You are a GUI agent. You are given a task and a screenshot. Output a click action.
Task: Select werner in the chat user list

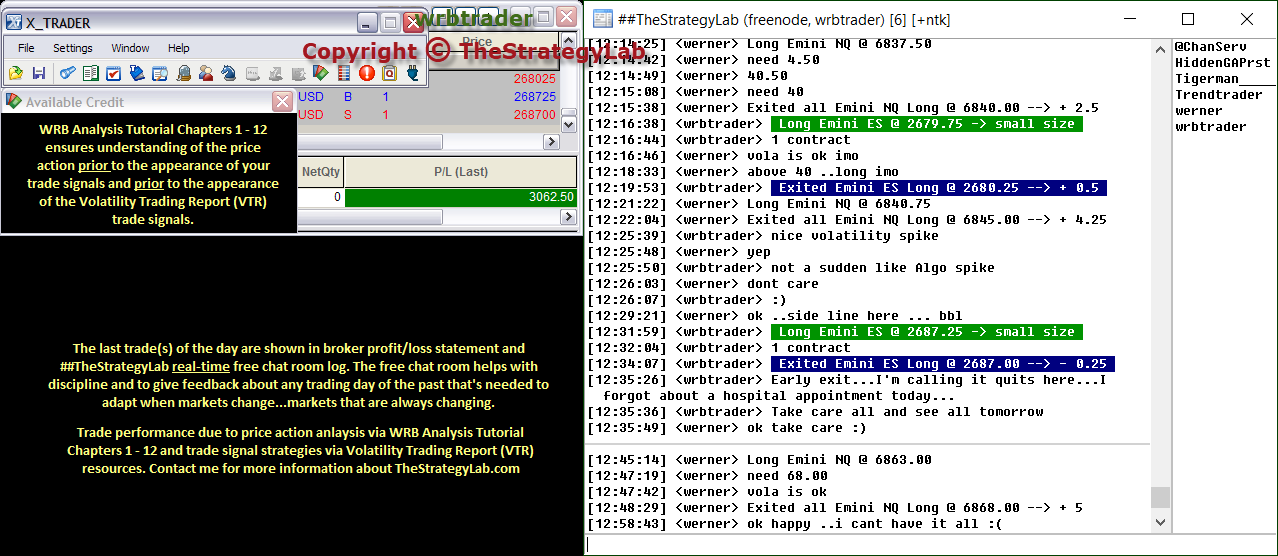(x=1198, y=111)
